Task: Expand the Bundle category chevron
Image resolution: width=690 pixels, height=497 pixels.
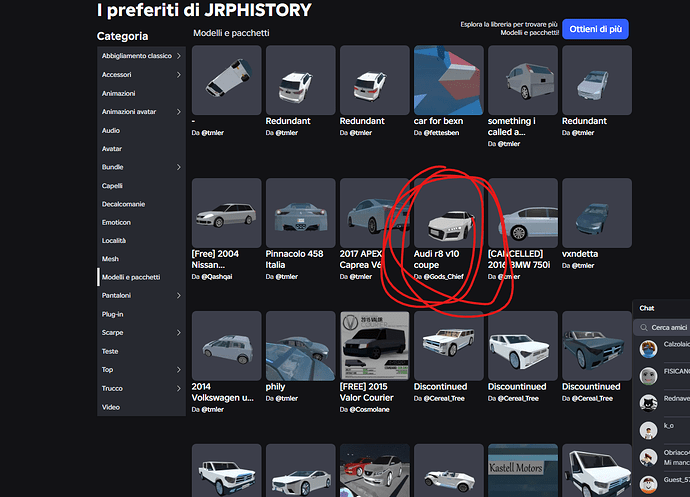Action: (x=179, y=167)
